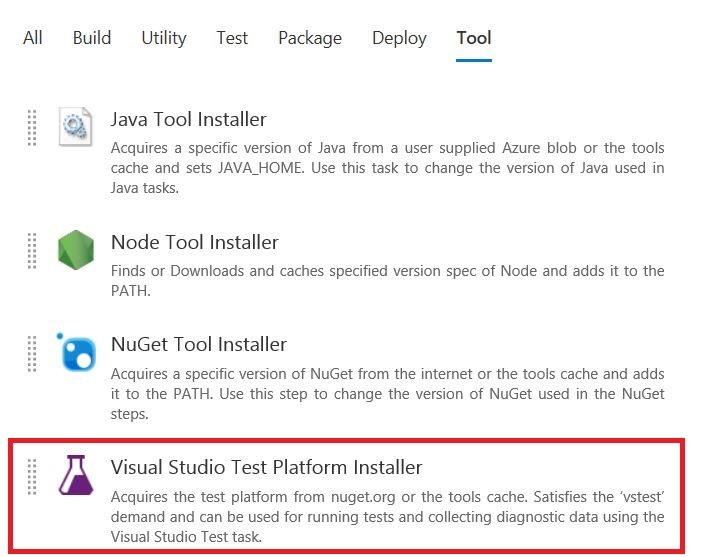Grab the drag handle for Java Tool Installer
Image resolution: width=705 pixels, height=557 pixels.
pyautogui.click(x=32, y=128)
